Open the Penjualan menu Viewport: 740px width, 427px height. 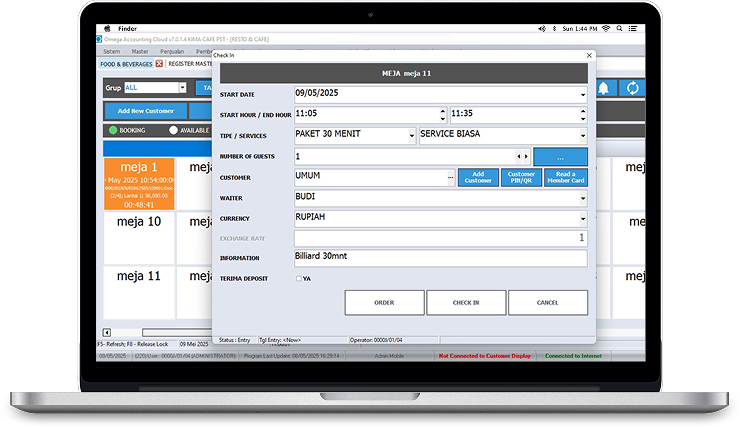click(x=172, y=51)
